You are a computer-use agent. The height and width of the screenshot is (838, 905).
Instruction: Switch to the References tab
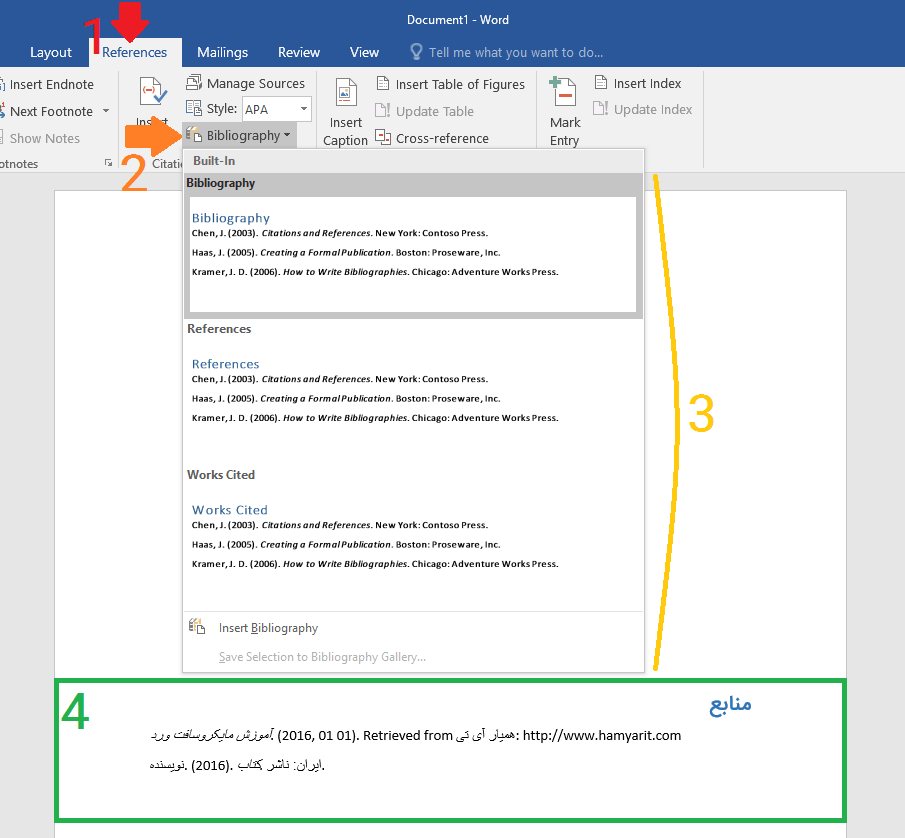[x=134, y=53]
